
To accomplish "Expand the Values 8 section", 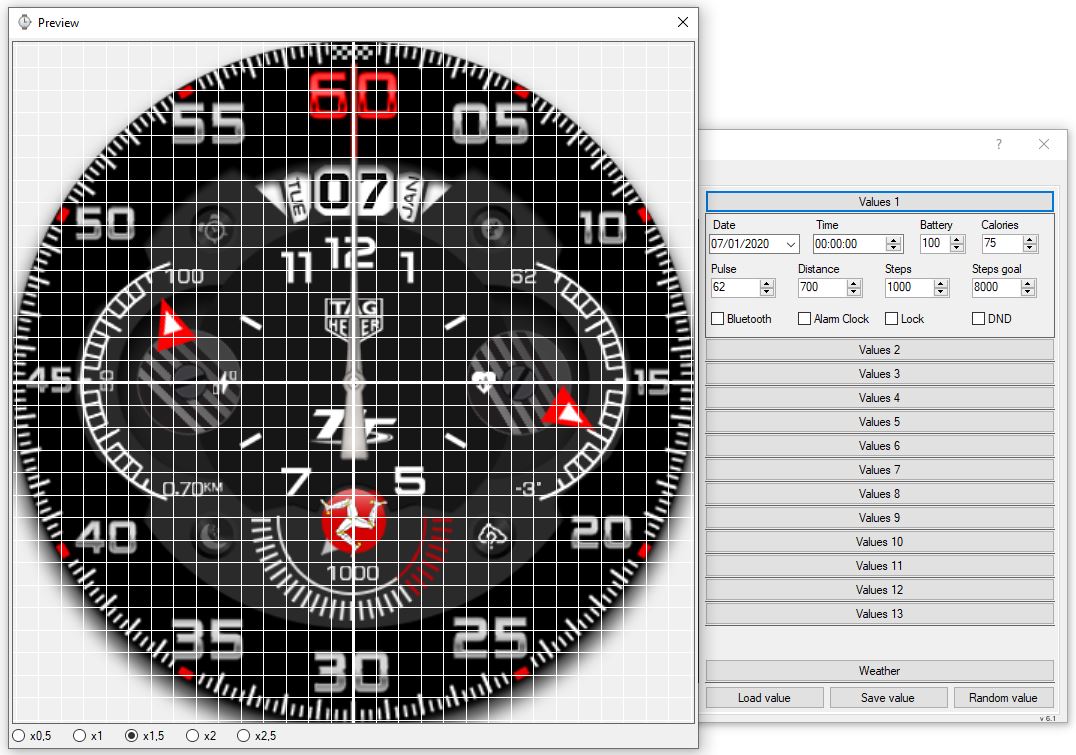I will click(879, 493).
